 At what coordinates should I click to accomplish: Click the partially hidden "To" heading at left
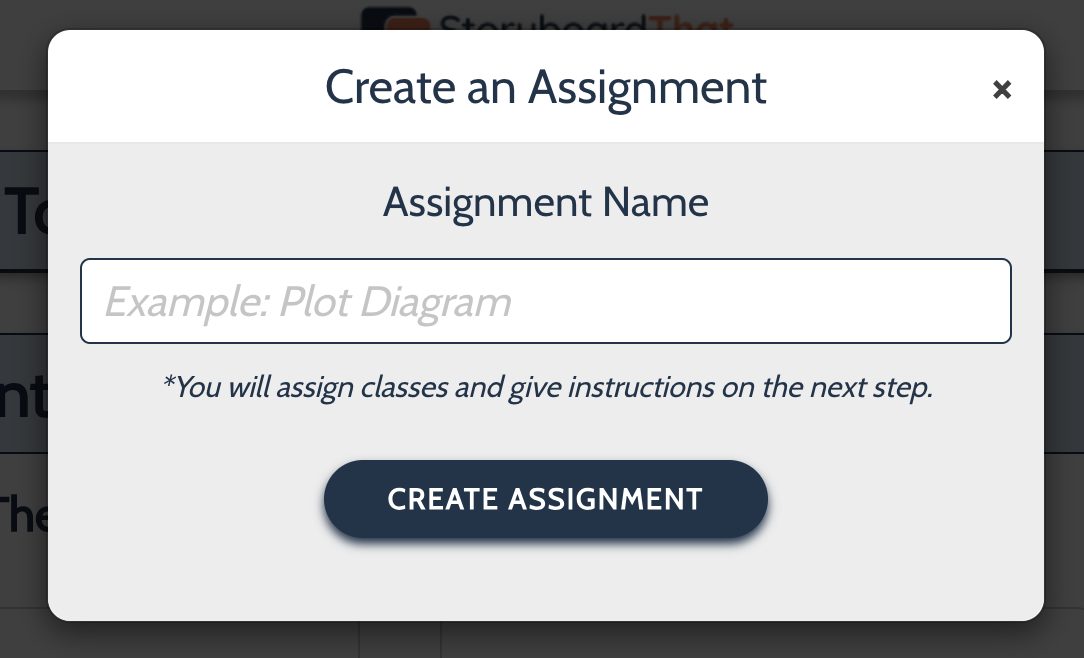point(26,212)
